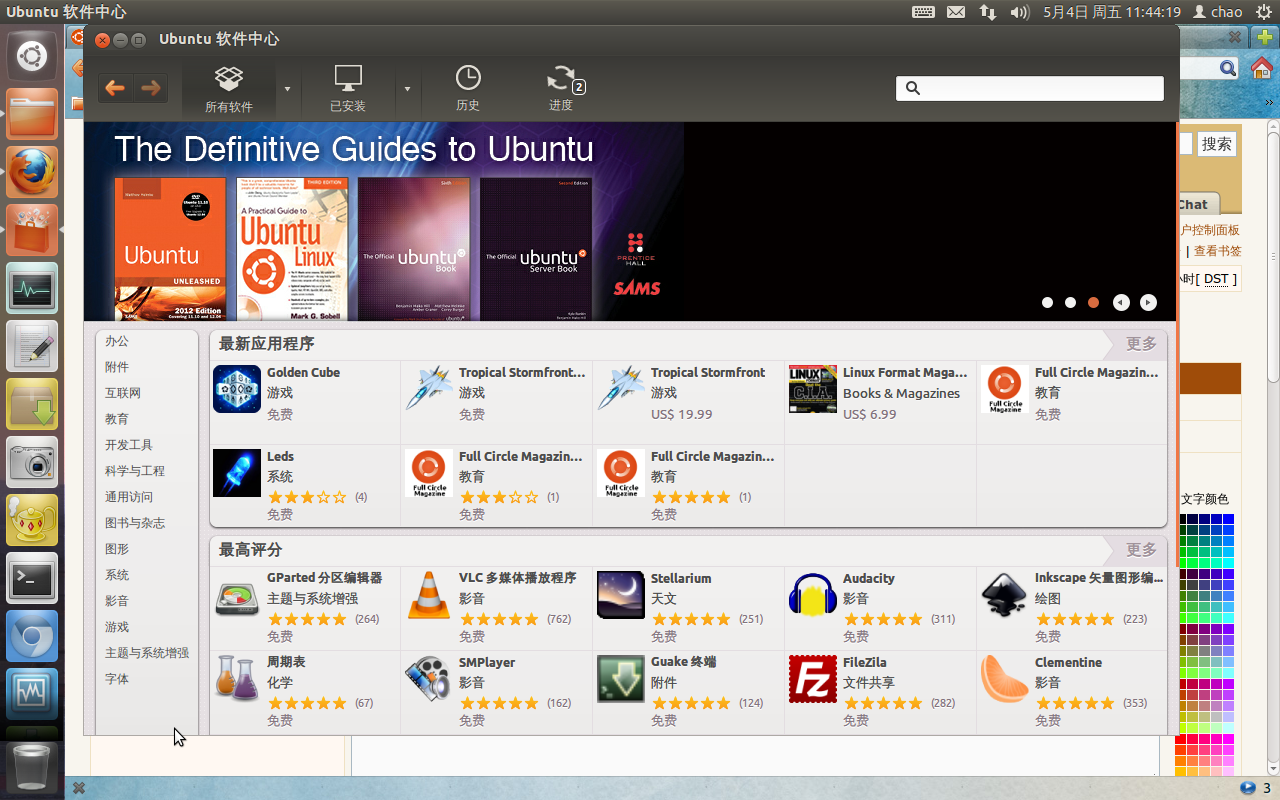Open the Leds blue LED icon
Viewport: 1280px width, 800px height.
237,473
